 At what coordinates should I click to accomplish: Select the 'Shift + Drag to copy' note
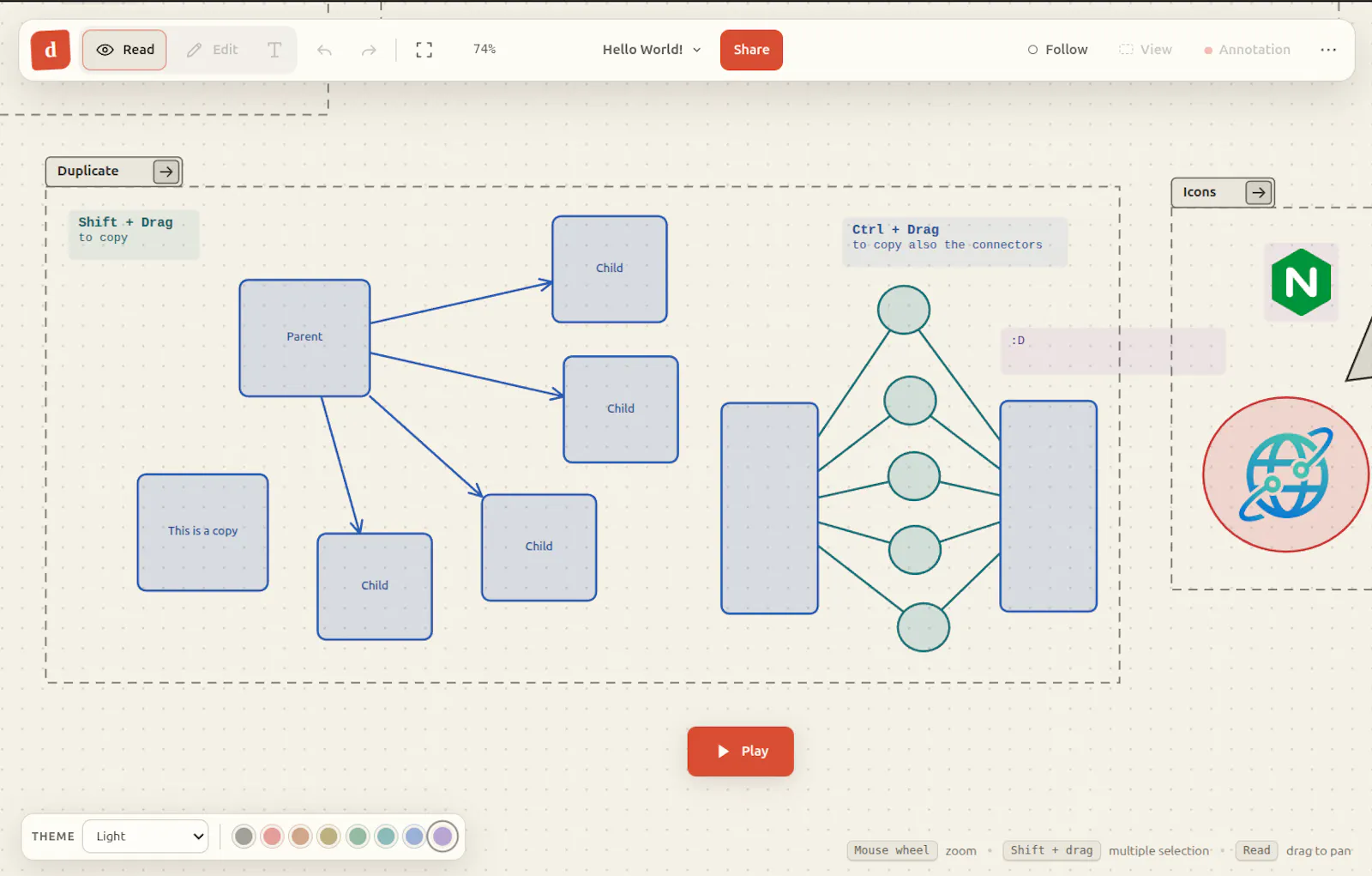pyautogui.click(x=134, y=234)
